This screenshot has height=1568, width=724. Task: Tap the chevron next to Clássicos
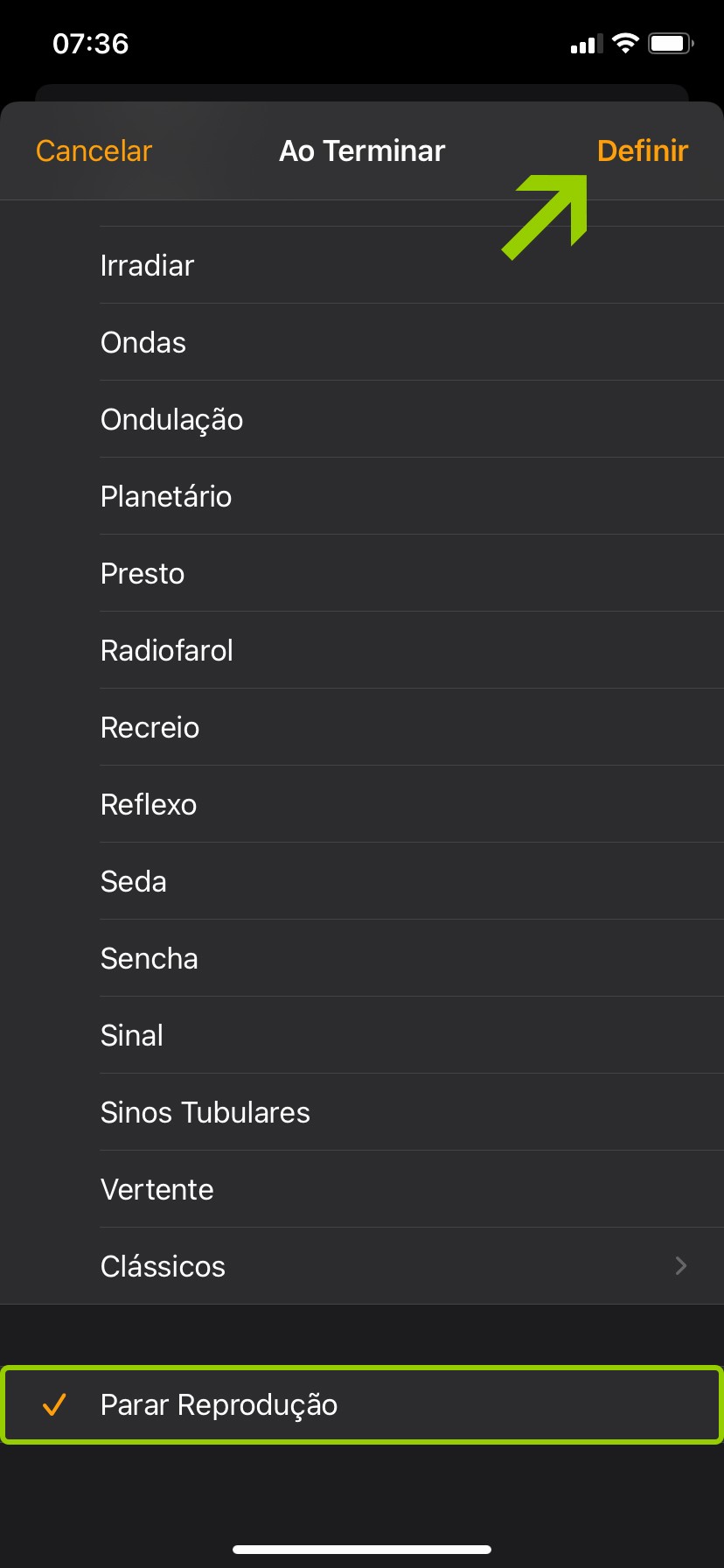(x=681, y=1266)
